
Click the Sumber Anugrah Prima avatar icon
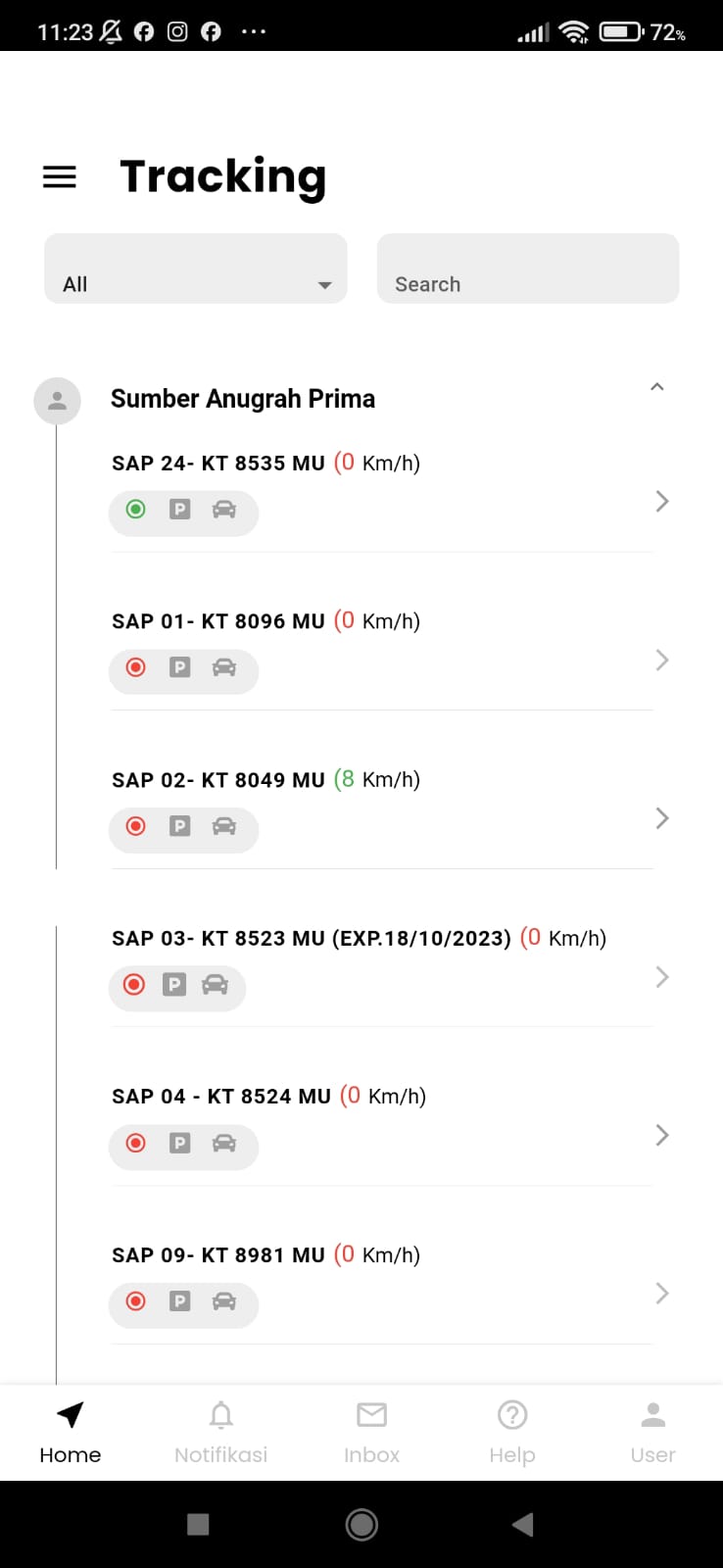click(57, 401)
